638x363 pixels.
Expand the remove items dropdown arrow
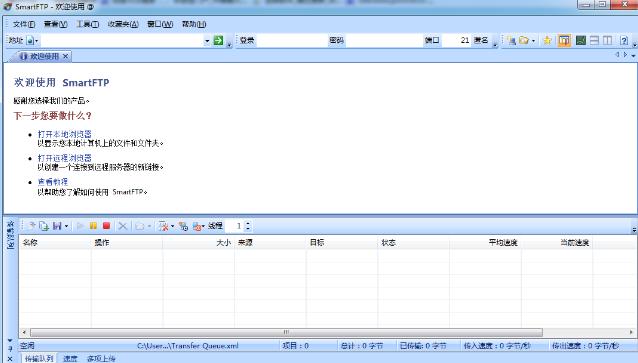[x=172, y=226]
